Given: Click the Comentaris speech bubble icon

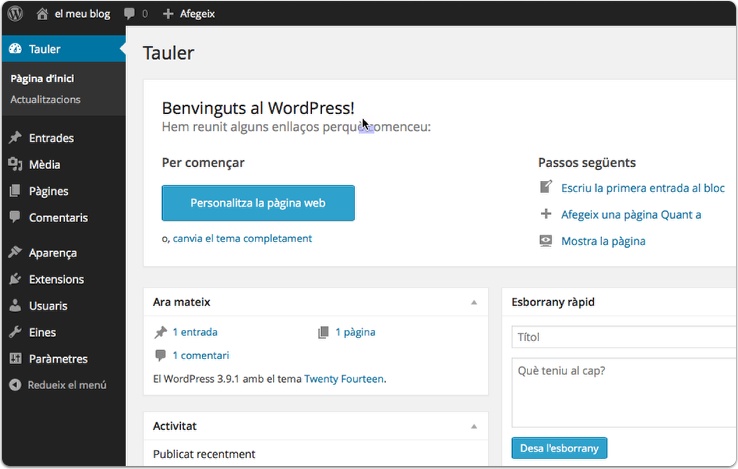Looking at the screenshot, I should (x=15, y=217).
